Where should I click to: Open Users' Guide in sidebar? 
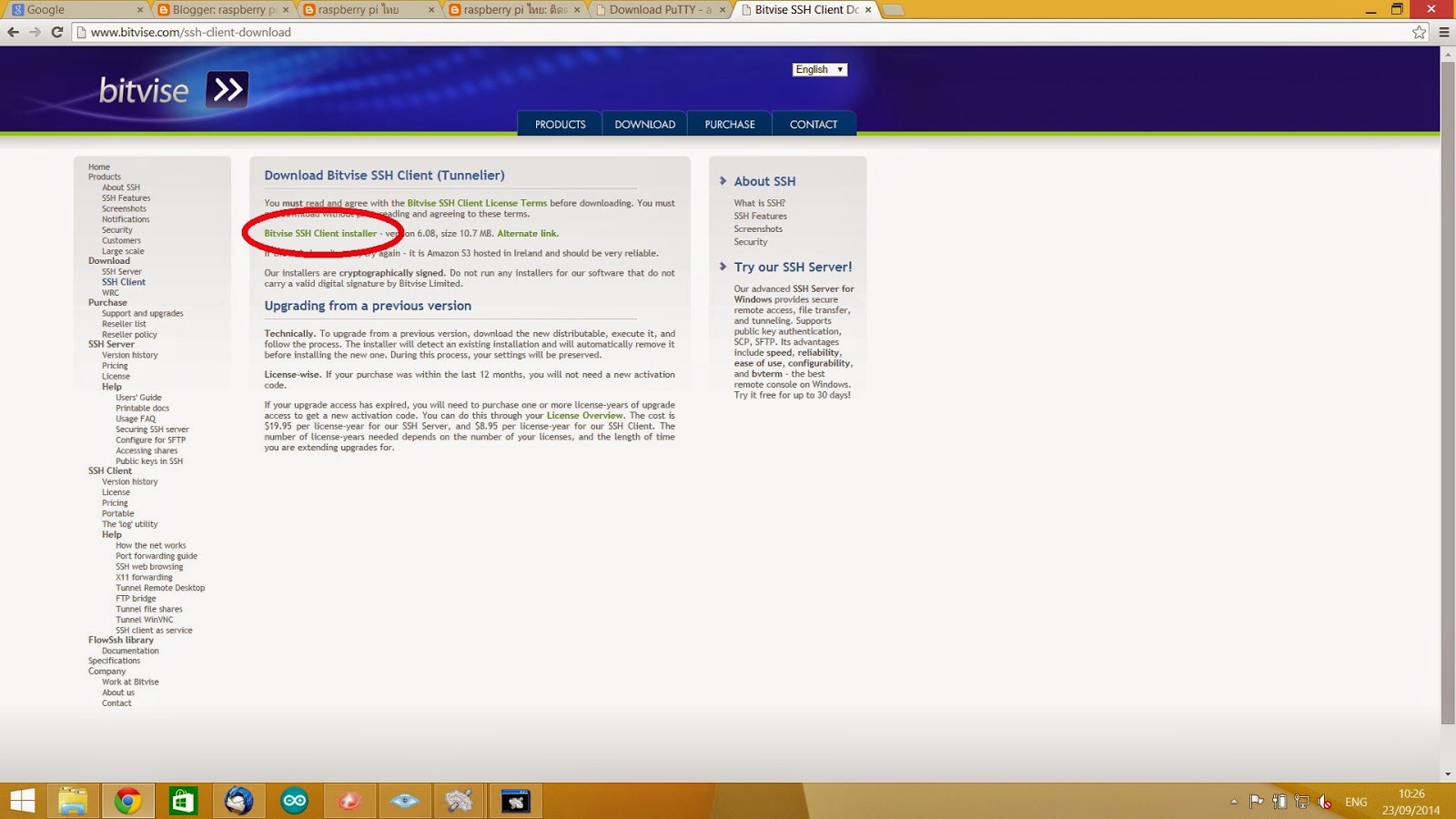tap(138, 398)
